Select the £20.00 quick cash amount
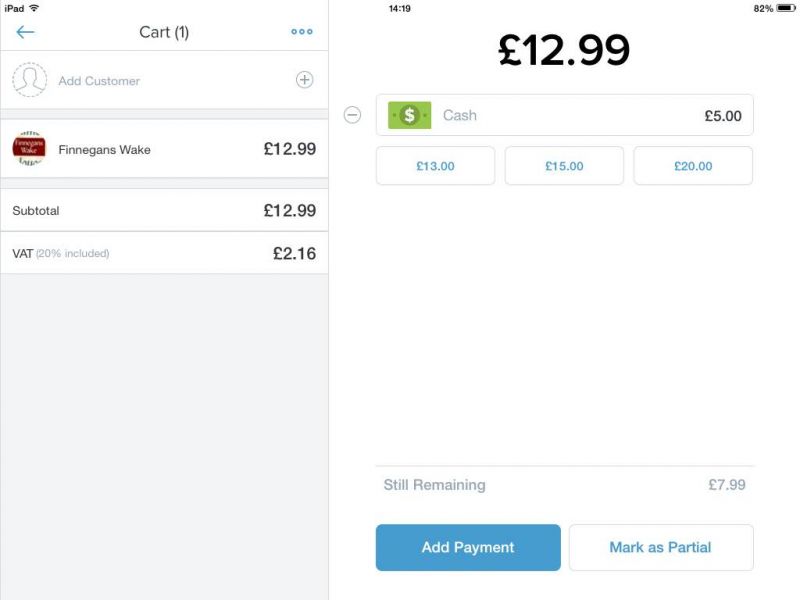This screenshot has width=800, height=600. 693,166
